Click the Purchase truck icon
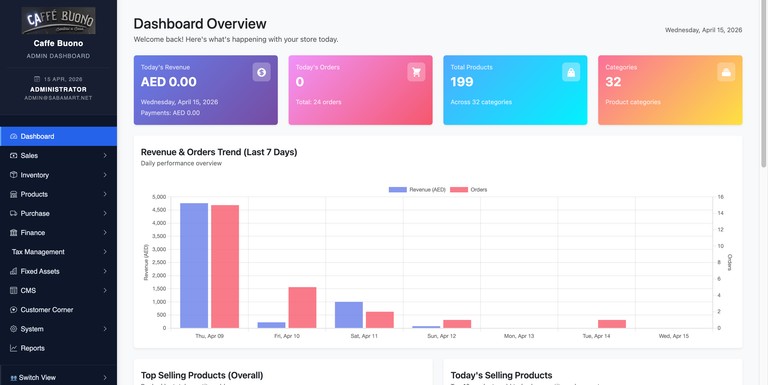Screen dimensions: 768x385 [13, 213]
